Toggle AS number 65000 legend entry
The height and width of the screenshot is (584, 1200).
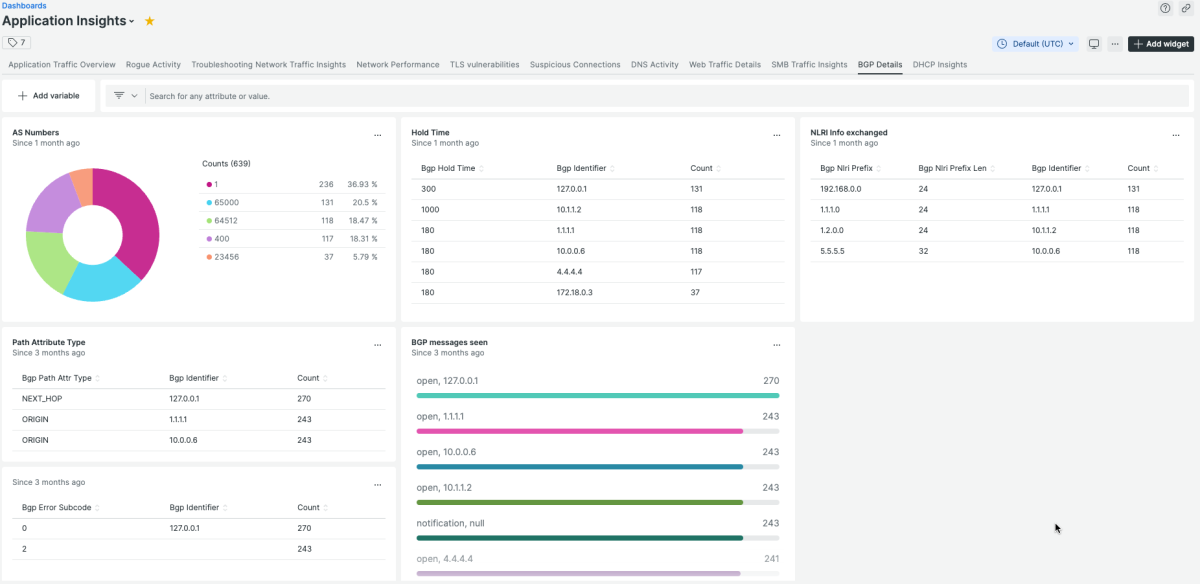pyautogui.click(x=226, y=203)
